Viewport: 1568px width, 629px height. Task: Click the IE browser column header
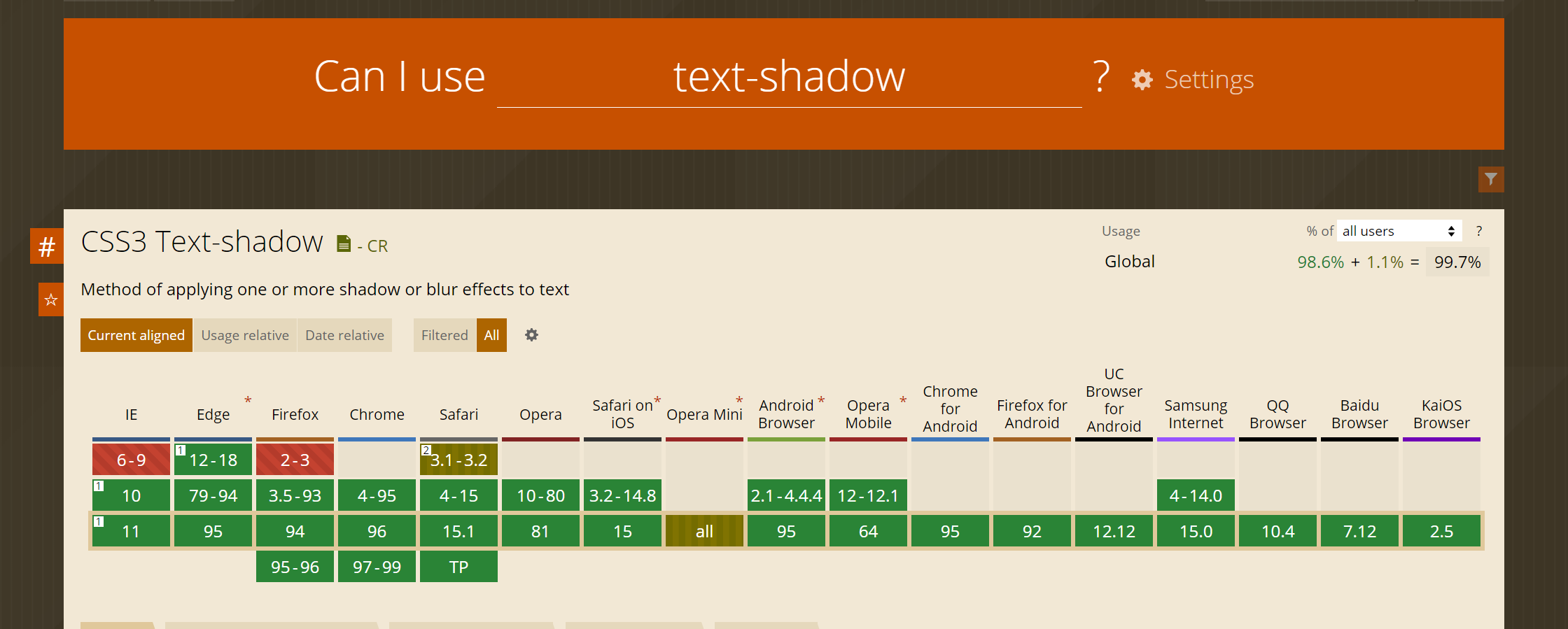point(131,414)
